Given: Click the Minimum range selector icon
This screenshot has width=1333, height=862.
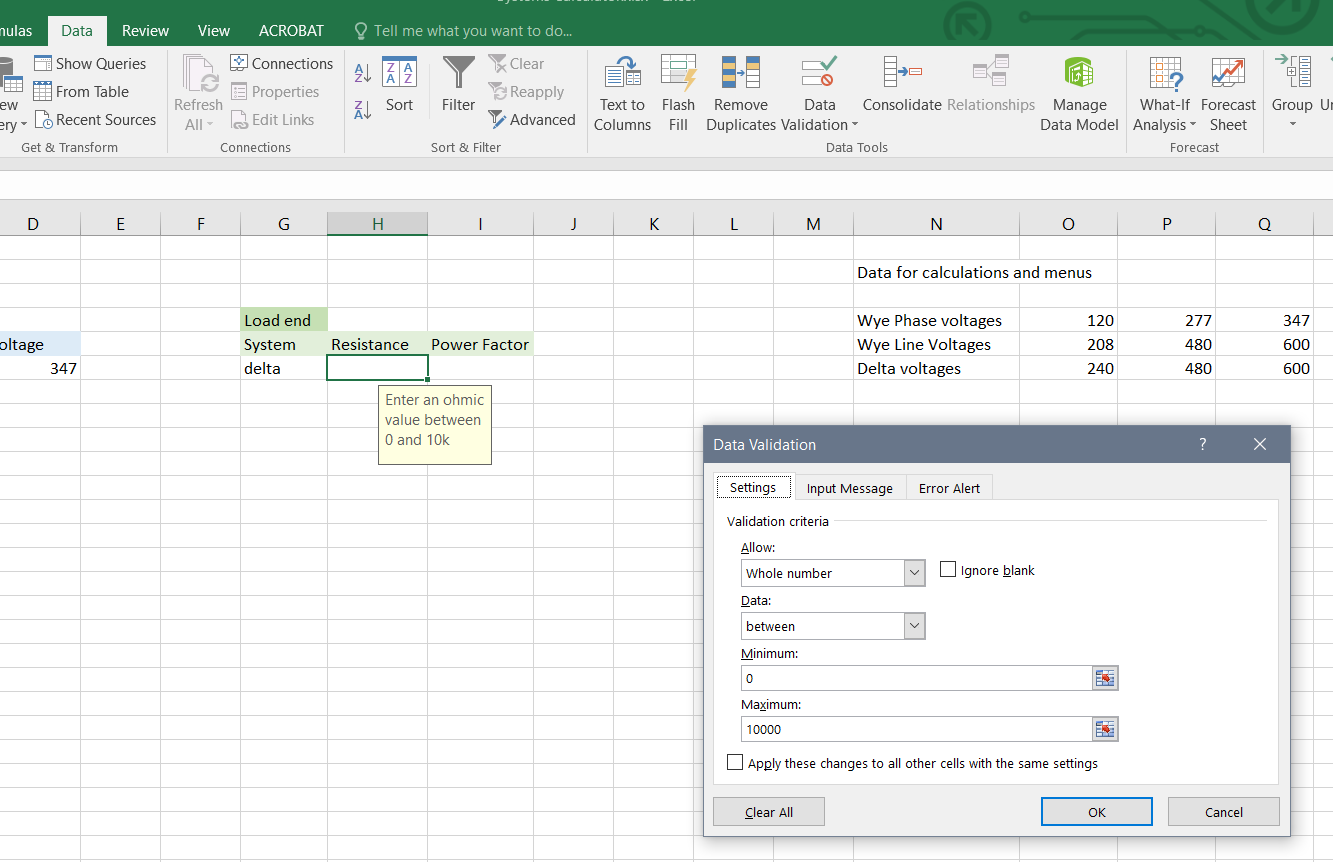Looking at the screenshot, I should 1105,678.
